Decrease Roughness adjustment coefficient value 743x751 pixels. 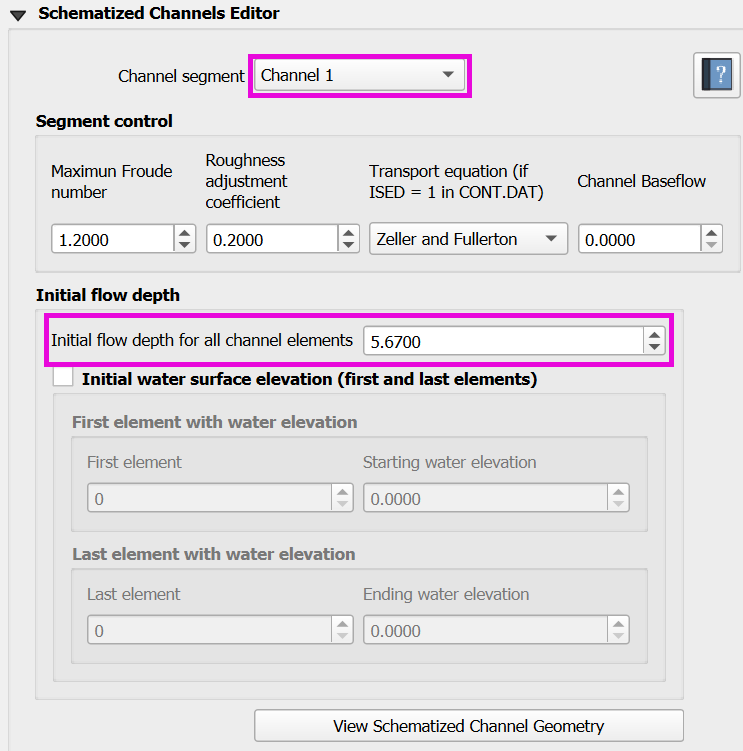tap(348, 245)
